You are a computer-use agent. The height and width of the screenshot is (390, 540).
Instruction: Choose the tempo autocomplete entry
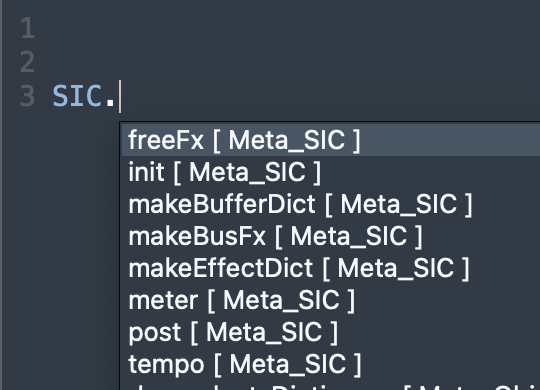pos(331,364)
